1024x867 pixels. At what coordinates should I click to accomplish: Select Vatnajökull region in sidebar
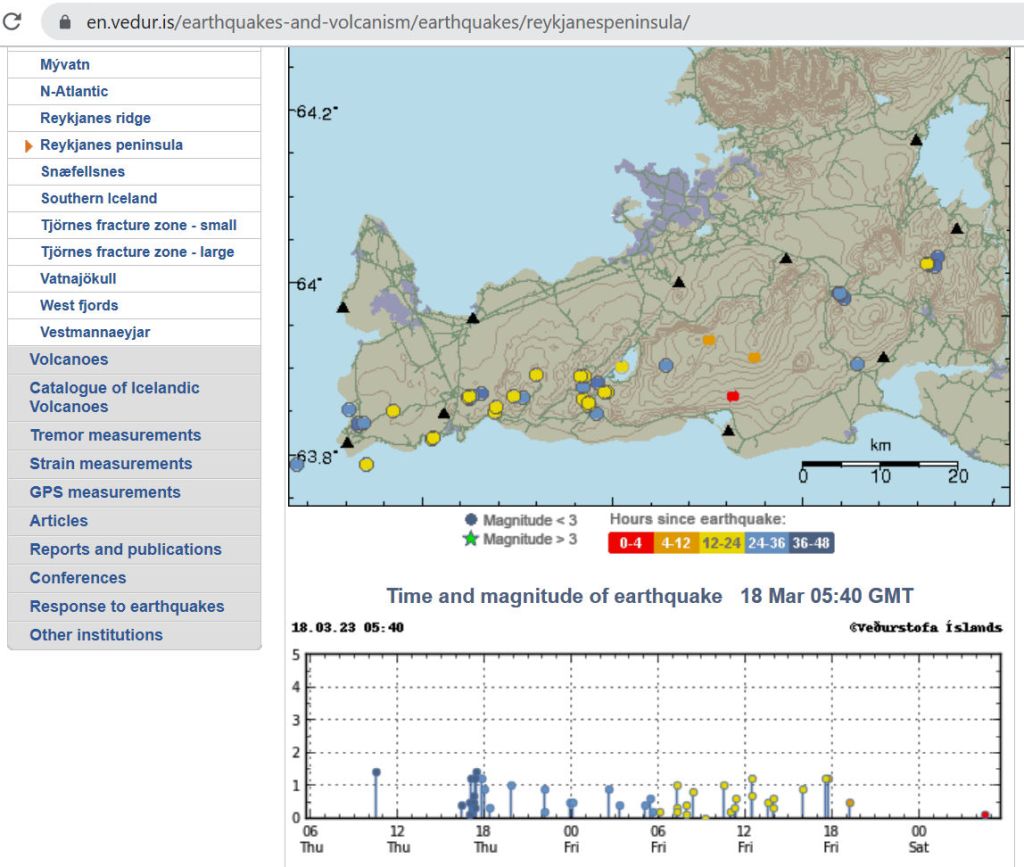coord(78,279)
